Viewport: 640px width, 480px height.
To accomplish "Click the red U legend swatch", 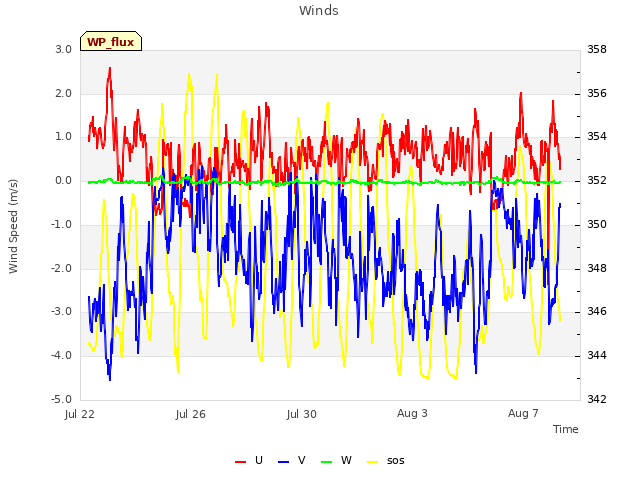I will tap(240, 462).
